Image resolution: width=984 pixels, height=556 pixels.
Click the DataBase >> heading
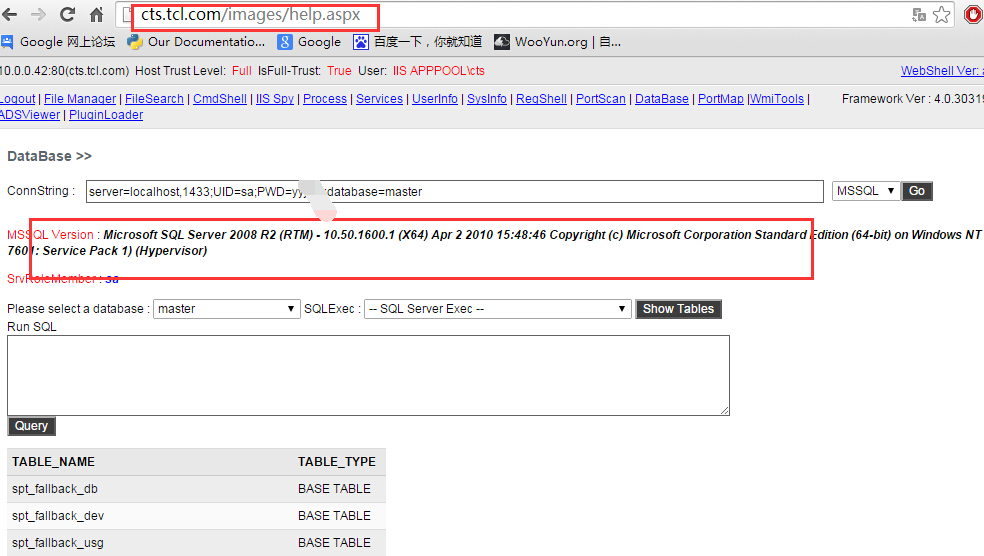tap(50, 156)
